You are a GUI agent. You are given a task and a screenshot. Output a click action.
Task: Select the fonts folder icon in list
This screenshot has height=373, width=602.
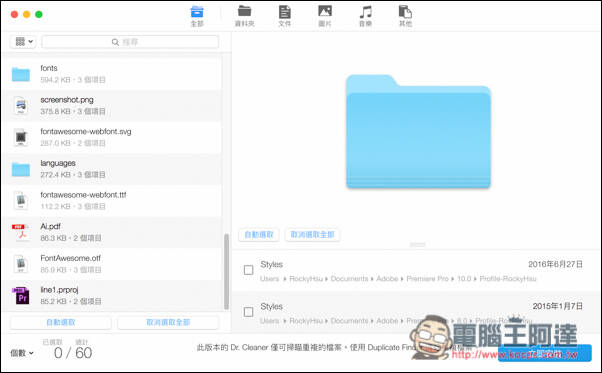tap(21, 74)
